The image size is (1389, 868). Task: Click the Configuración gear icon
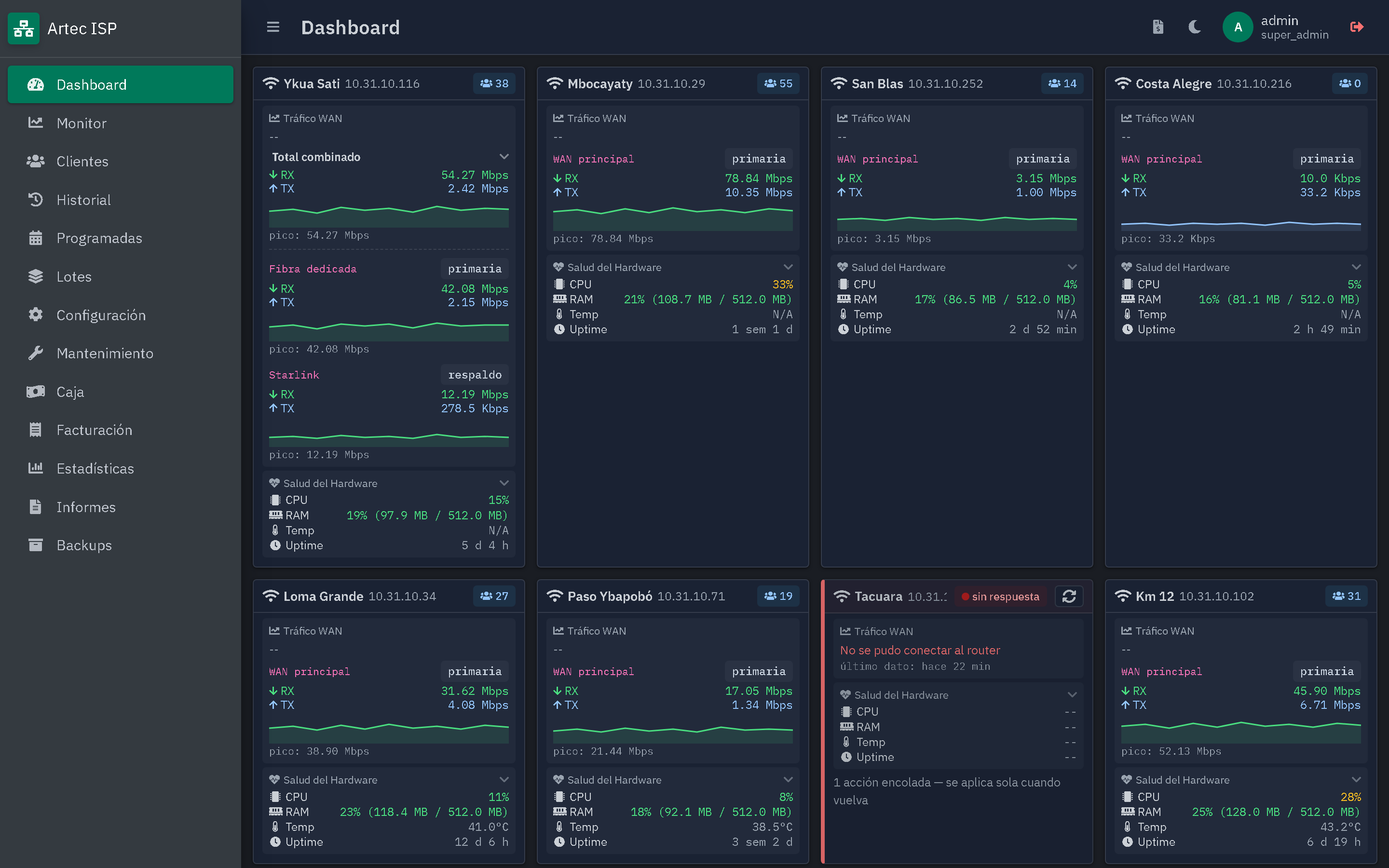click(36, 314)
